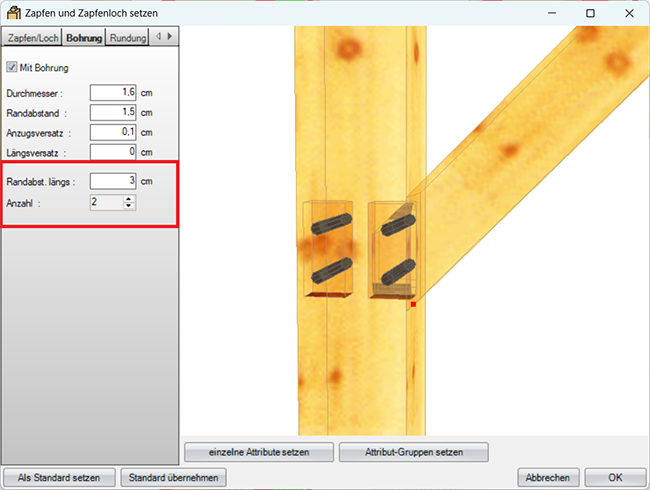Click the dialog title bar app icon
This screenshot has height=490, width=650.
pos(14,13)
